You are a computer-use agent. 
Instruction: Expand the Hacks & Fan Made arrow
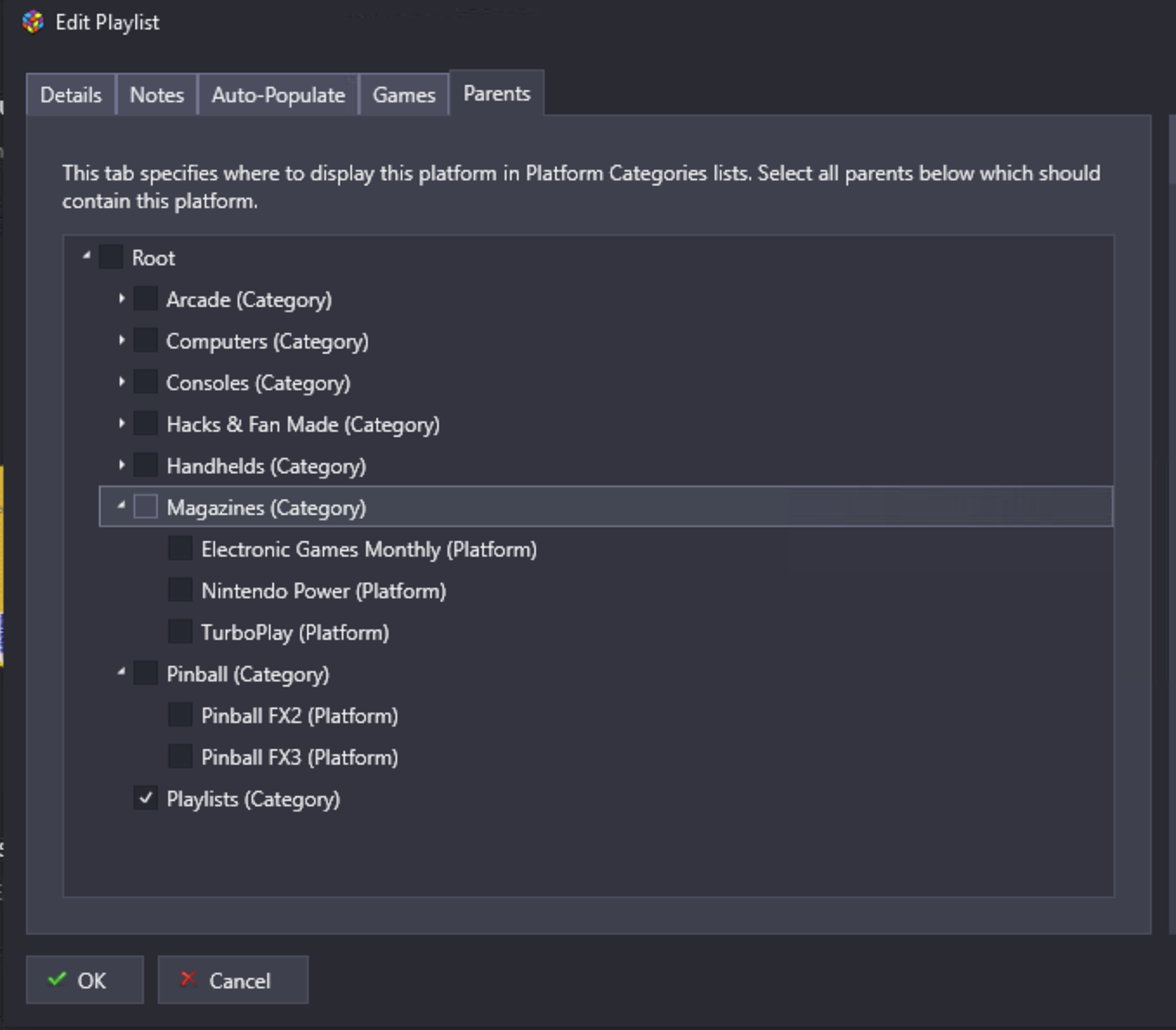click(x=121, y=424)
